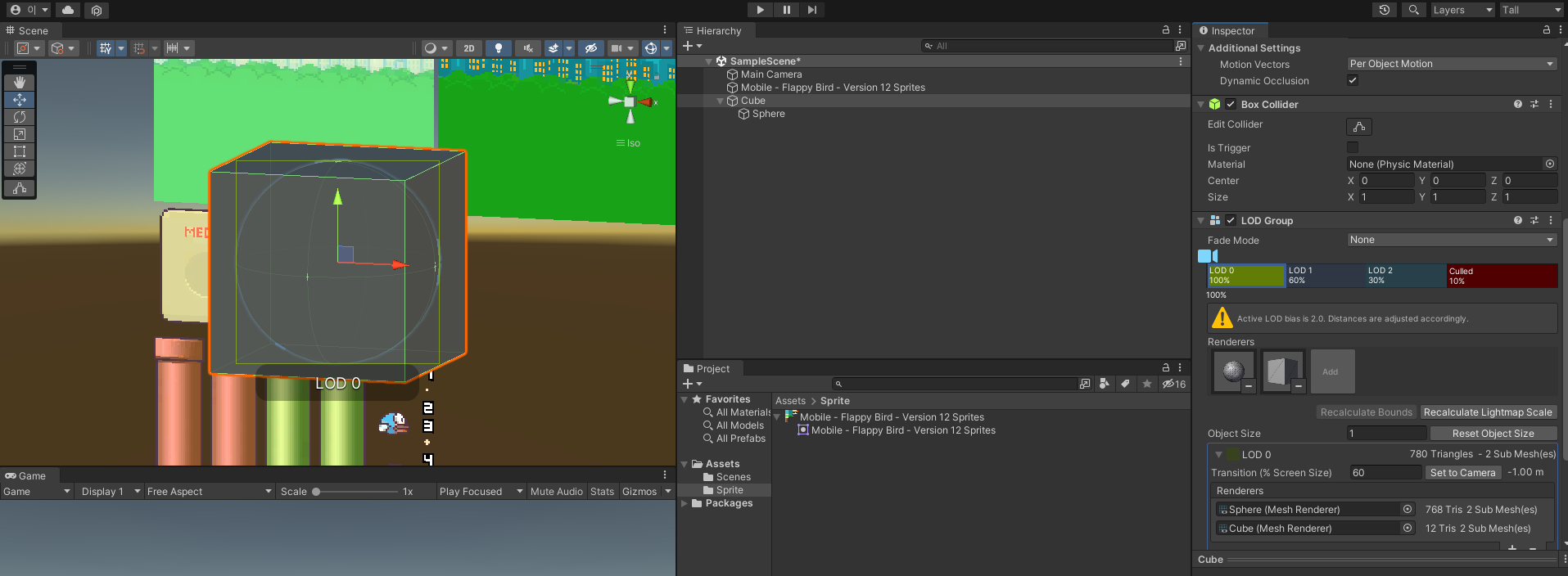This screenshot has height=576, width=1568.
Task: Open Motion Vectors dropdown
Action: tap(1452, 64)
